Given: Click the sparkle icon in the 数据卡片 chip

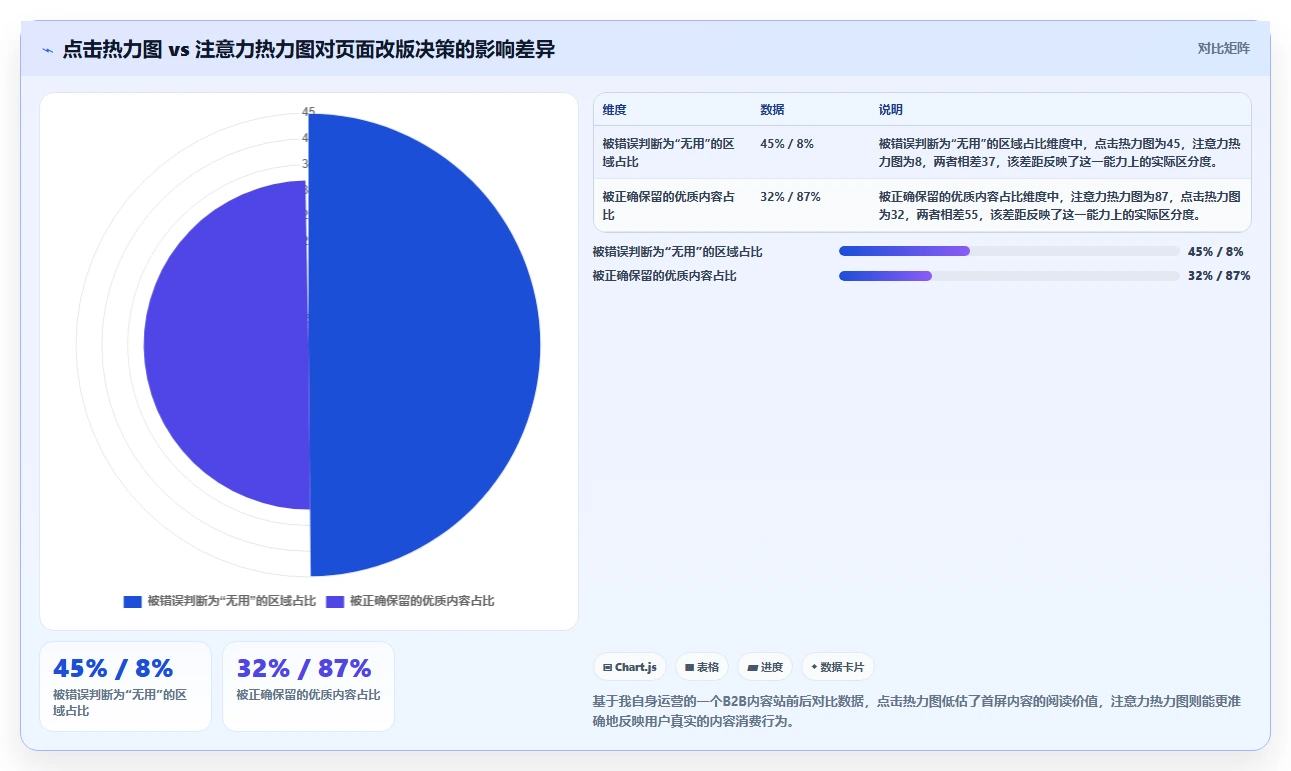Looking at the screenshot, I should click(814, 667).
